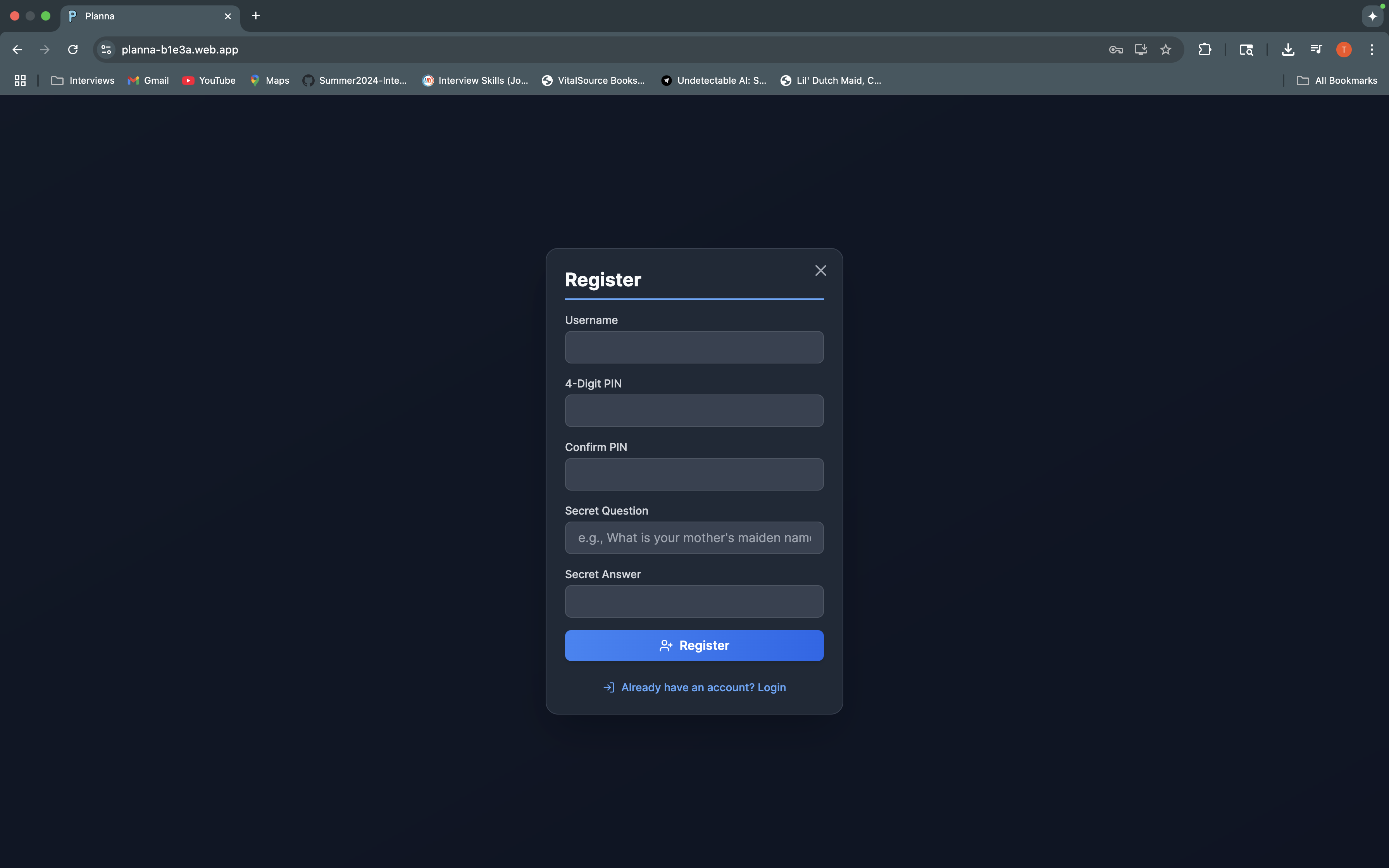Open the YouTube bookmark
Image resolution: width=1389 pixels, height=868 pixels.
[209, 80]
